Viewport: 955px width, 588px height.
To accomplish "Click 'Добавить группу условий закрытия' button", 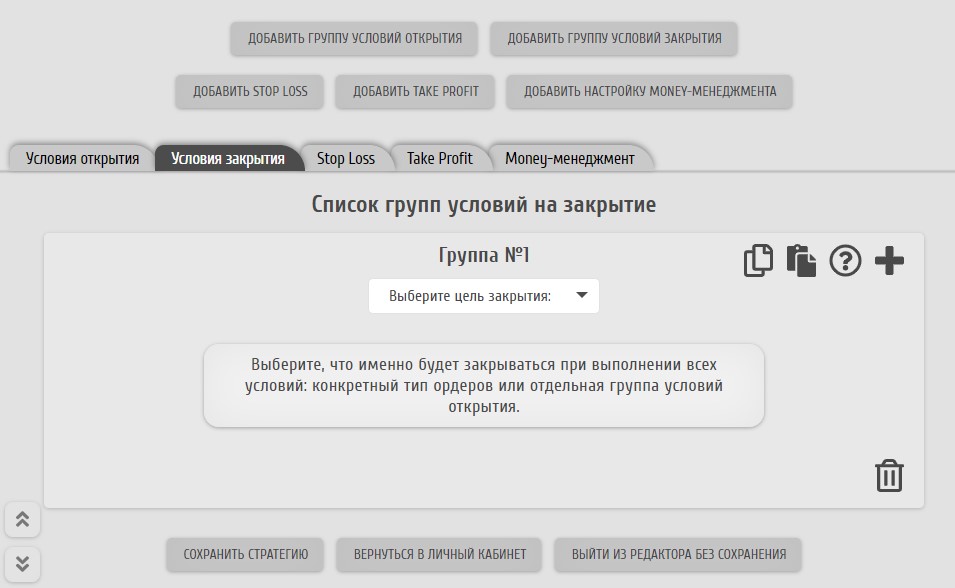I will 613,39.
